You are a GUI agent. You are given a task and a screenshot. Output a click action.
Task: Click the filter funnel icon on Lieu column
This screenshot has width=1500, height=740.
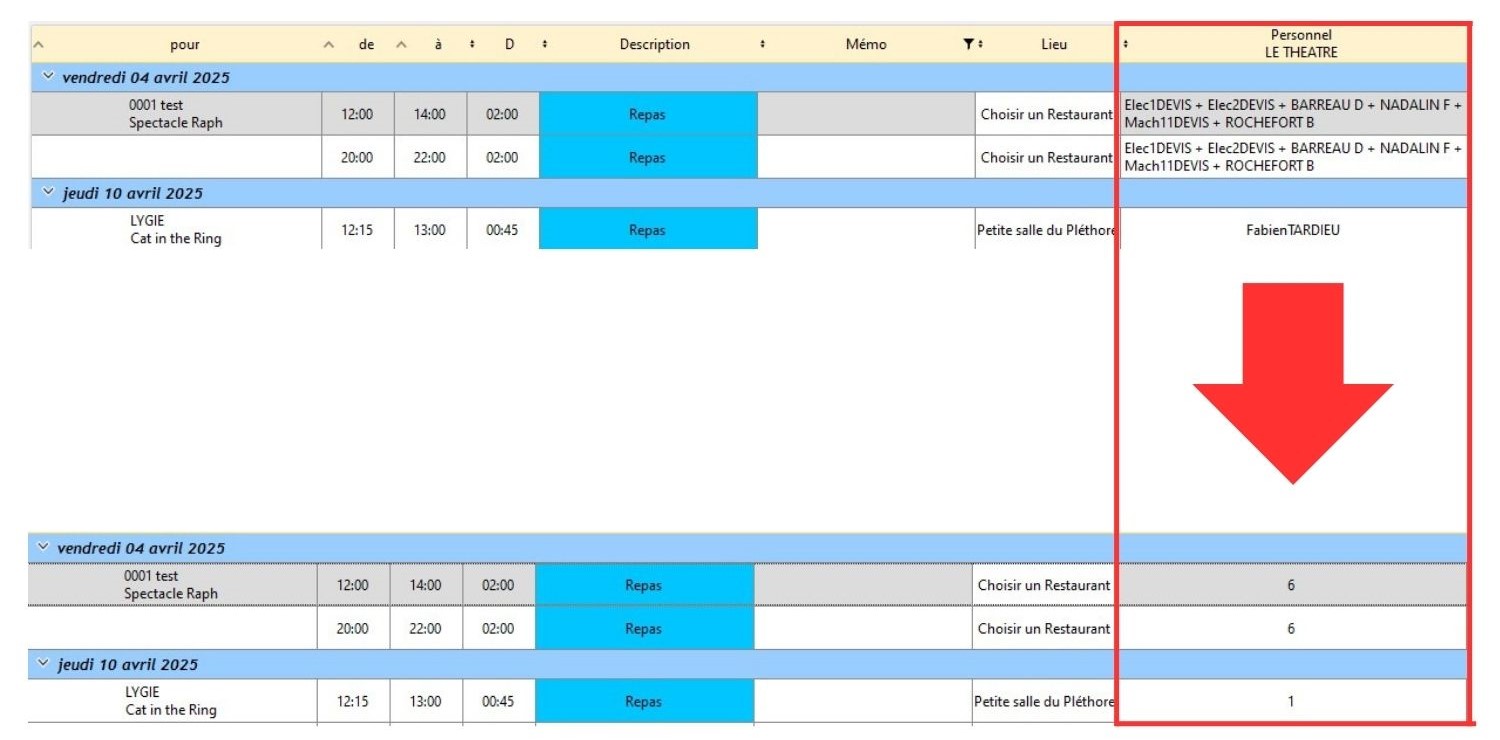967,44
